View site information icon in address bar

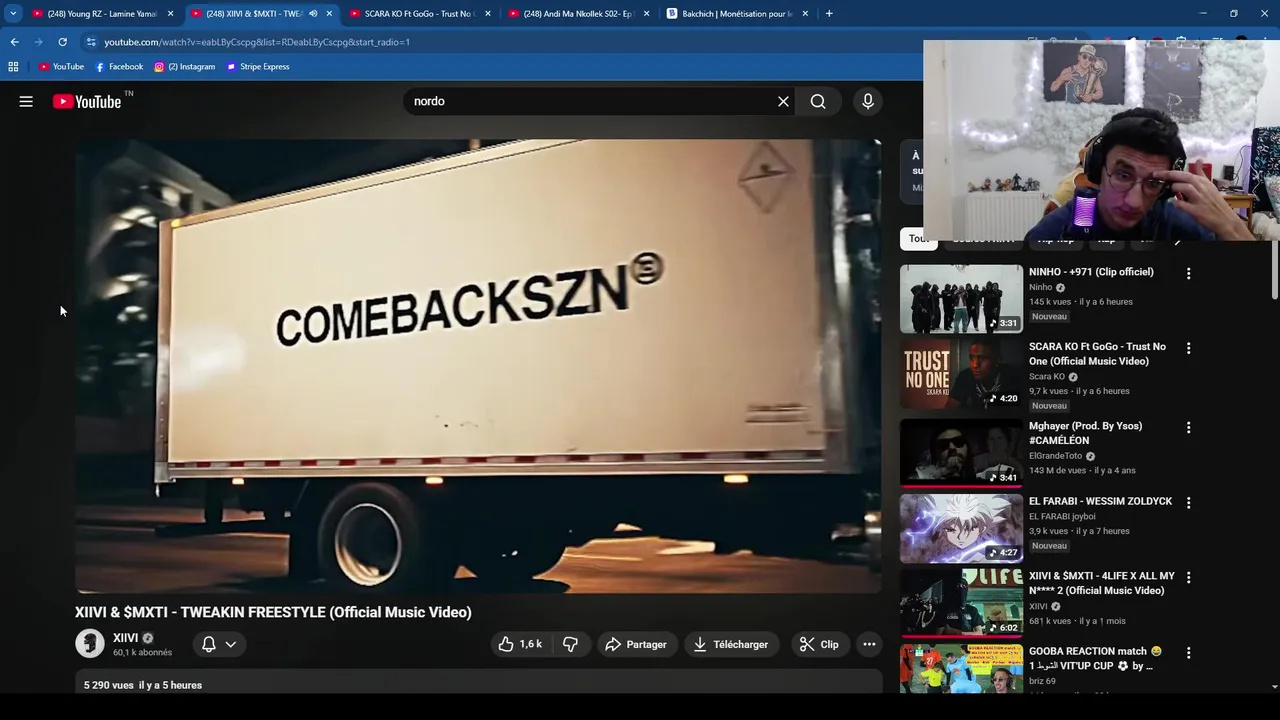coord(91,42)
